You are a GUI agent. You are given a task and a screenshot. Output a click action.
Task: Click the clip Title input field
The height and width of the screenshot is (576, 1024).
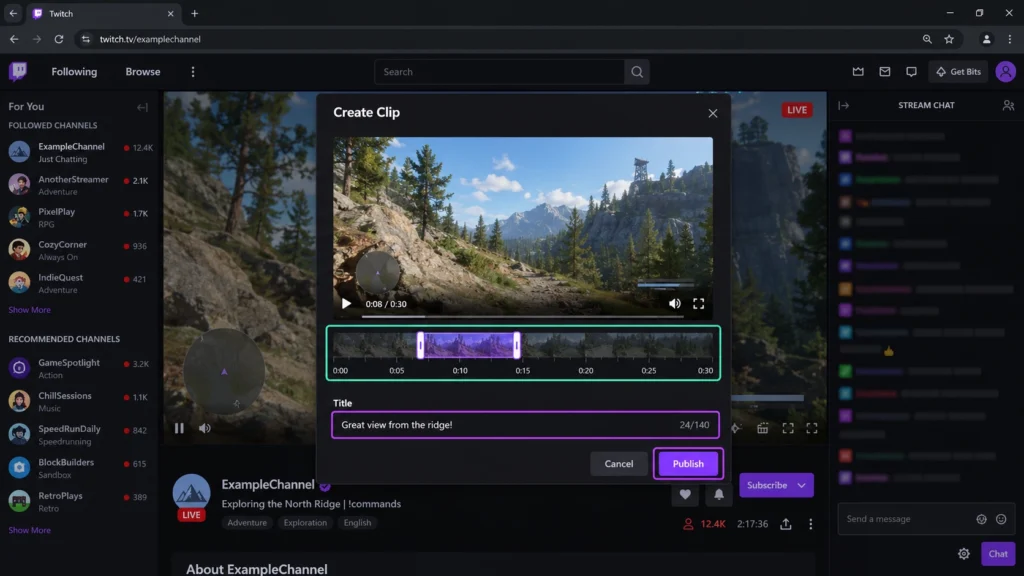point(525,424)
